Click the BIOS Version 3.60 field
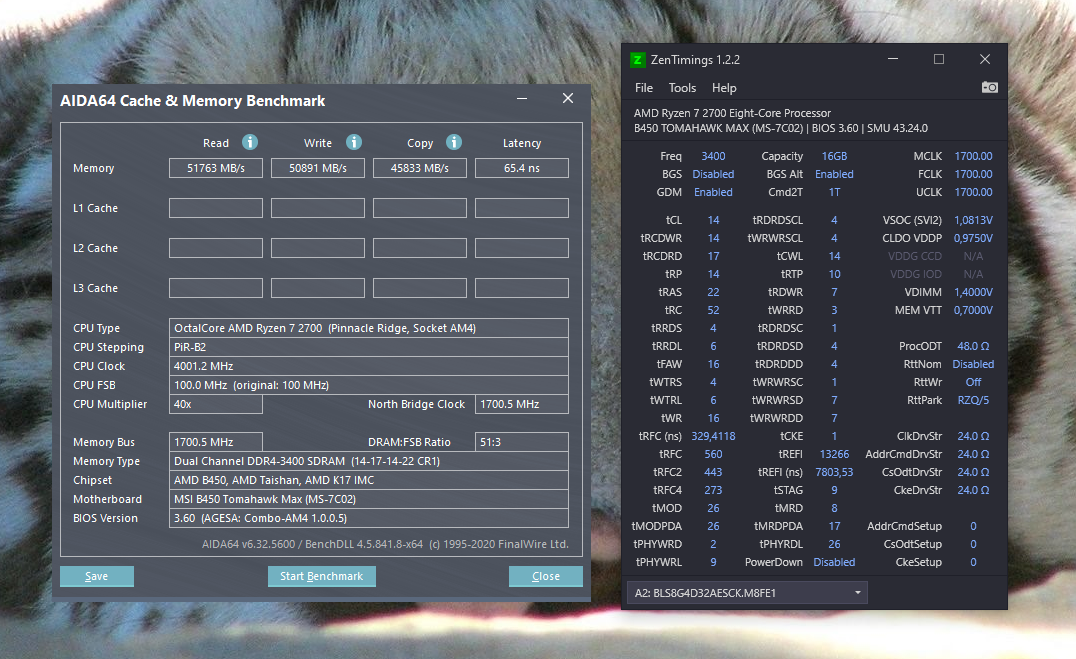The width and height of the screenshot is (1076, 659). click(369, 518)
